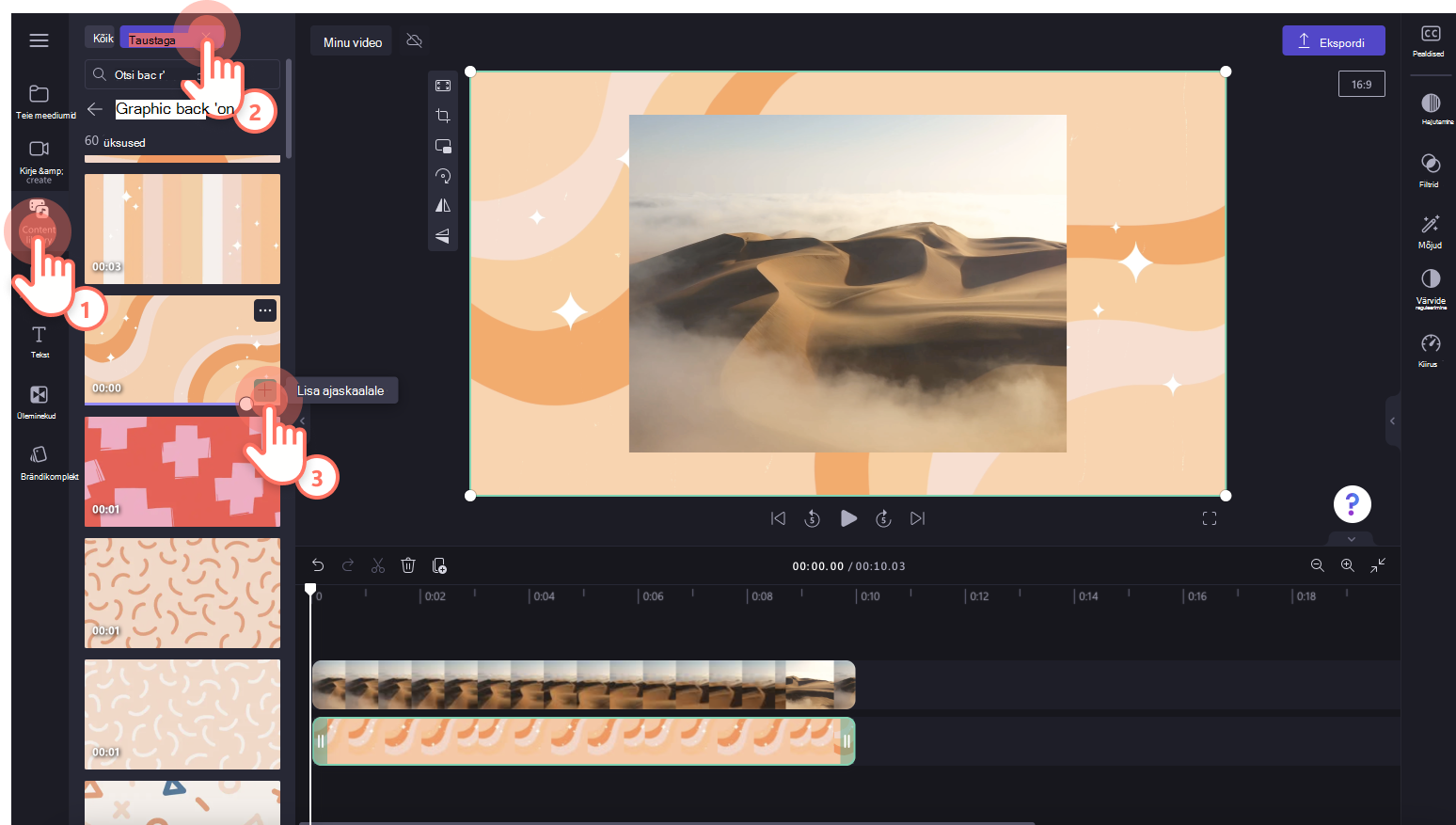Click the search backgrounds field
The image size is (1456, 825).
point(182,74)
